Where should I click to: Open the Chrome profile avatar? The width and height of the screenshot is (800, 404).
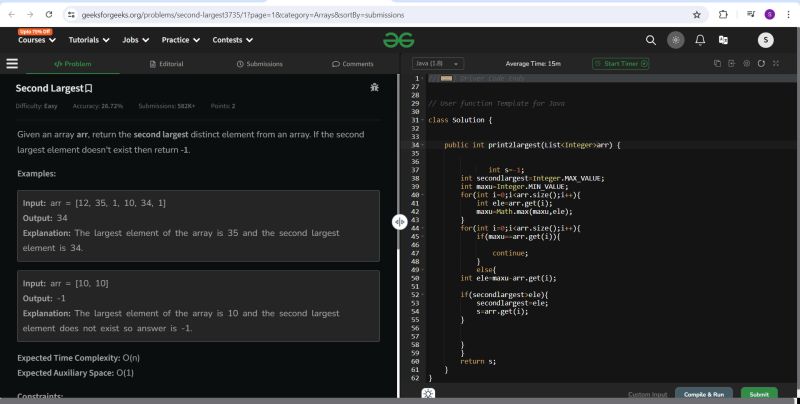(769, 14)
